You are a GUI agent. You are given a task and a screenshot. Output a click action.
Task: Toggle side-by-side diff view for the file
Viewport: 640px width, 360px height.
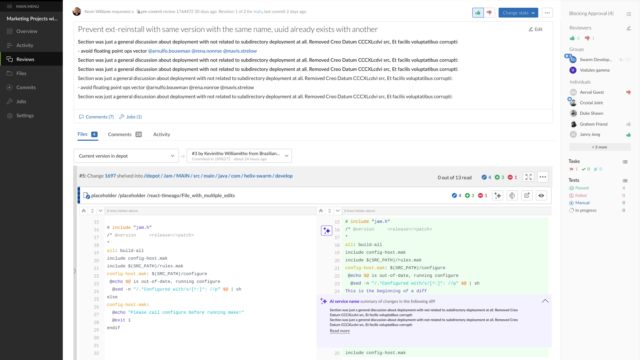[512, 196]
